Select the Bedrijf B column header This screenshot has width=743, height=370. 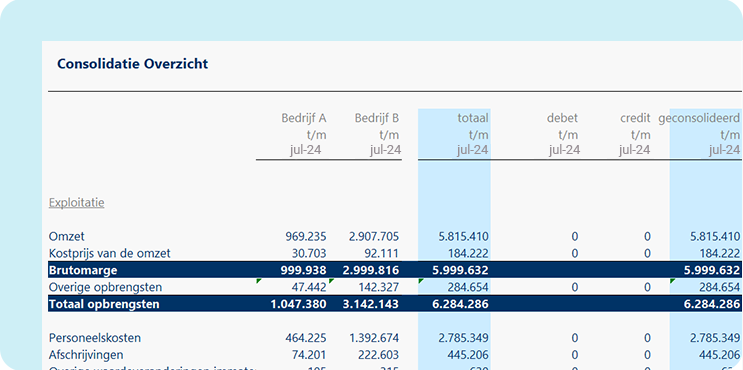377,118
